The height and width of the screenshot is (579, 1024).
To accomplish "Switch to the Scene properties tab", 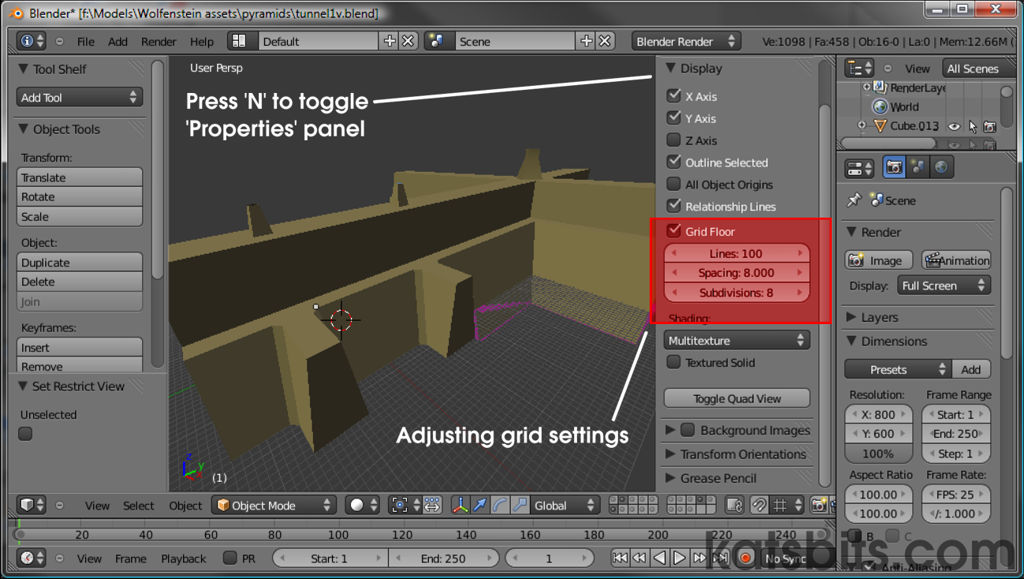I will [918, 168].
